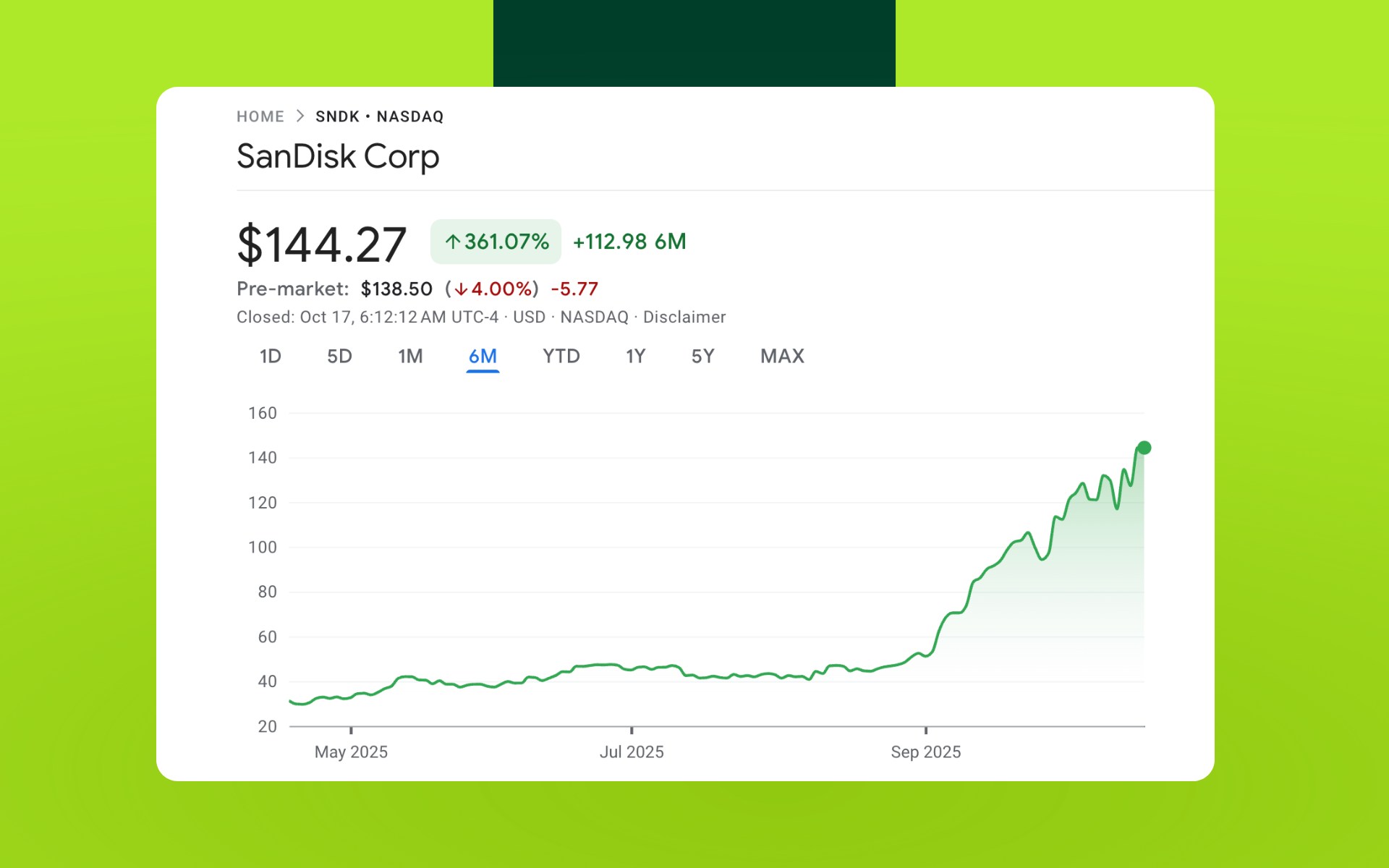The height and width of the screenshot is (868, 1389).
Task: View the 5Y chart range
Action: click(x=702, y=356)
